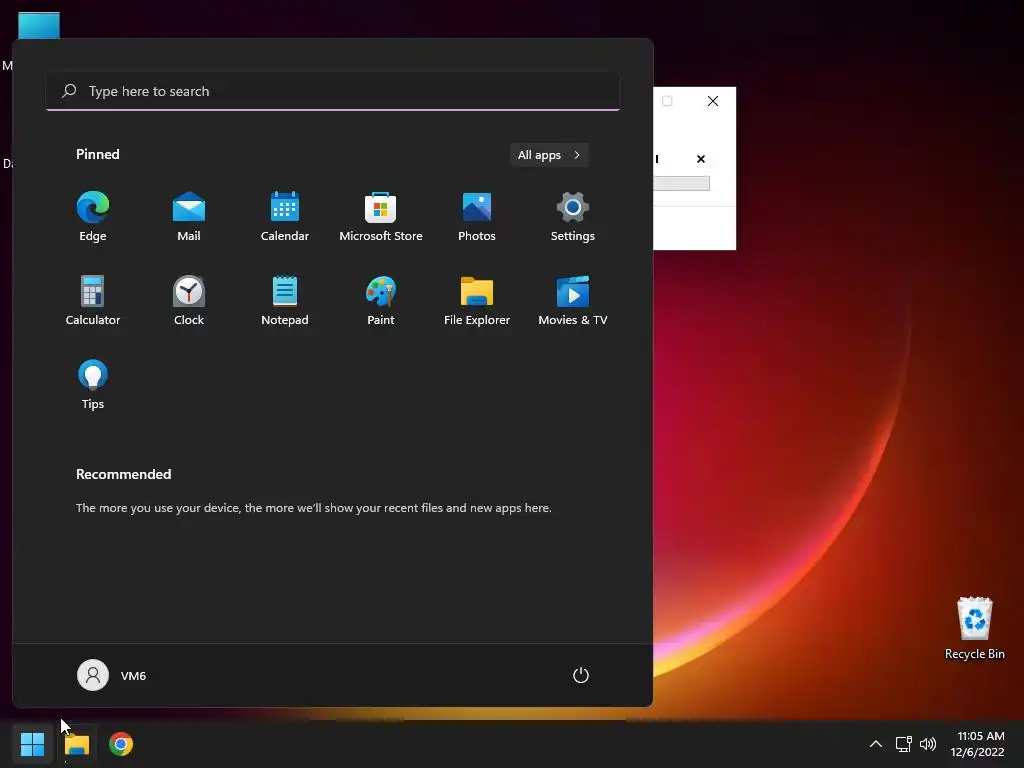Click the inner bold X in background window

click(x=701, y=159)
